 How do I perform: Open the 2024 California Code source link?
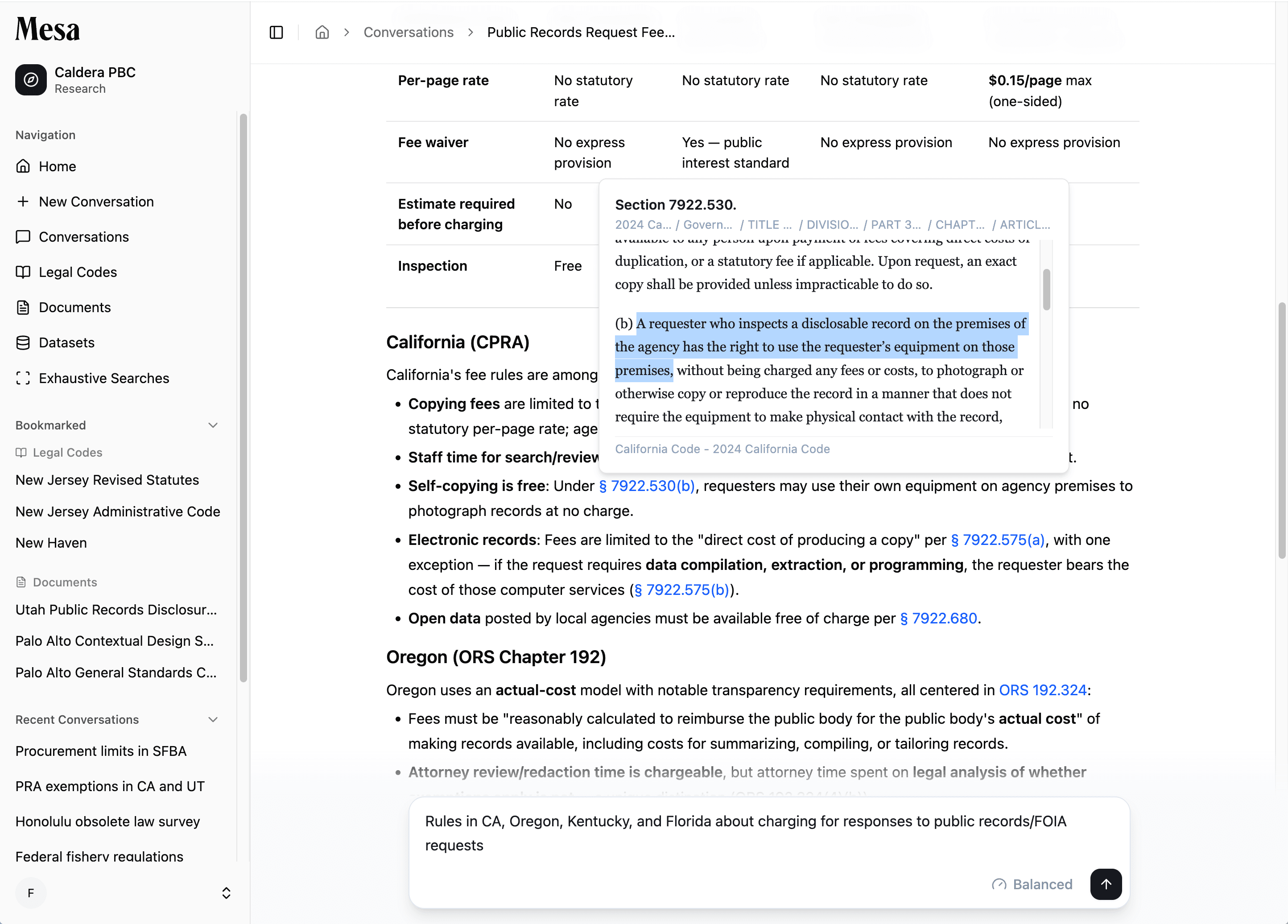tap(722, 449)
